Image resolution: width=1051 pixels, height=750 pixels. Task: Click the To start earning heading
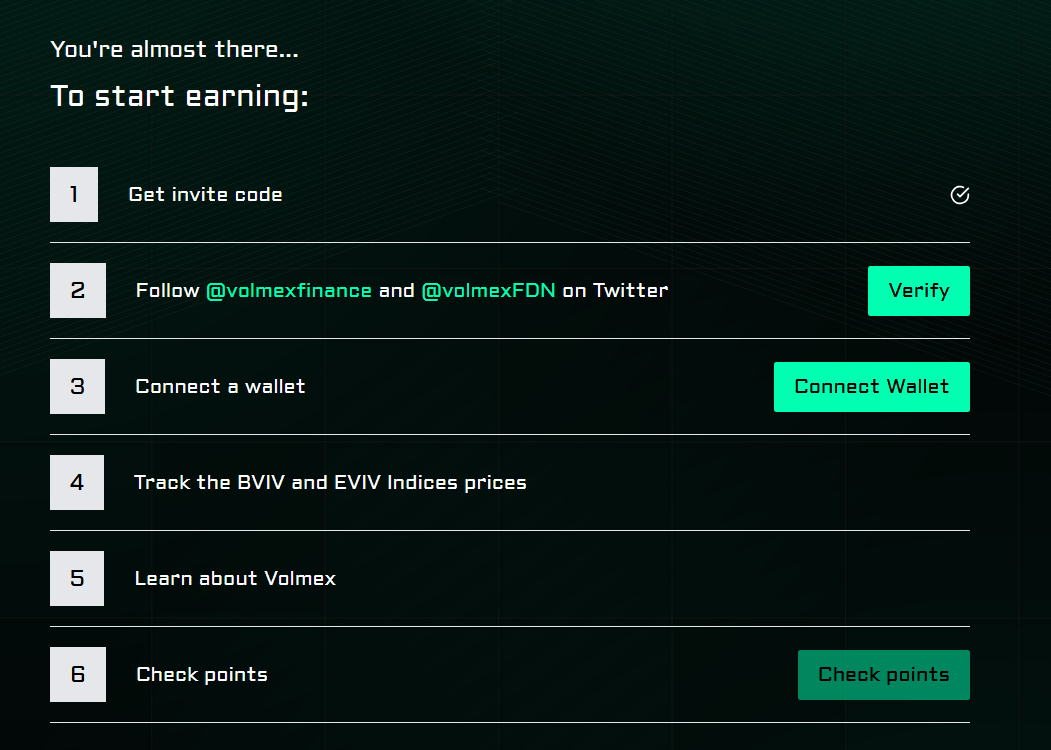tap(179, 95)
